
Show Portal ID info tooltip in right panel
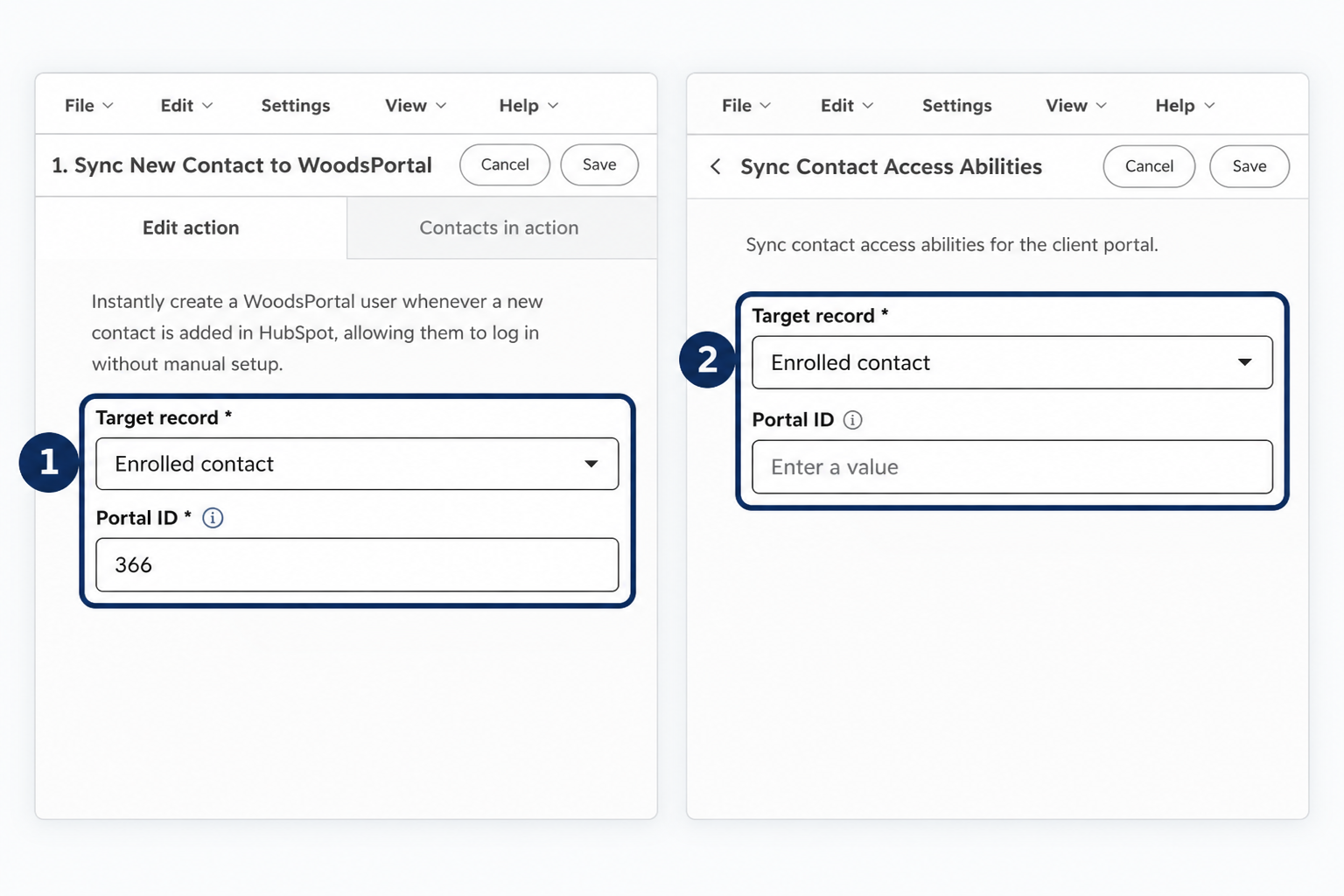pyautogui.click(x=853, y=420)
